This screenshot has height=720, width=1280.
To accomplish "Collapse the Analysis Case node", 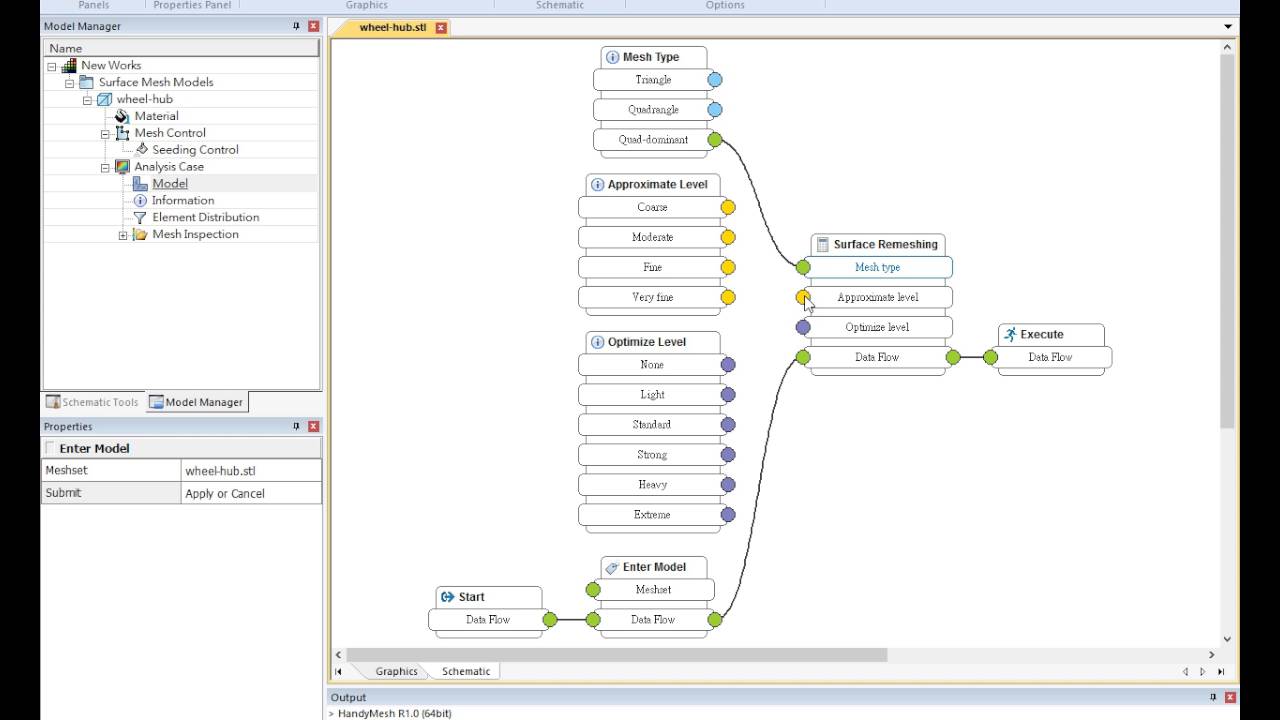I will tap(105, 167).
